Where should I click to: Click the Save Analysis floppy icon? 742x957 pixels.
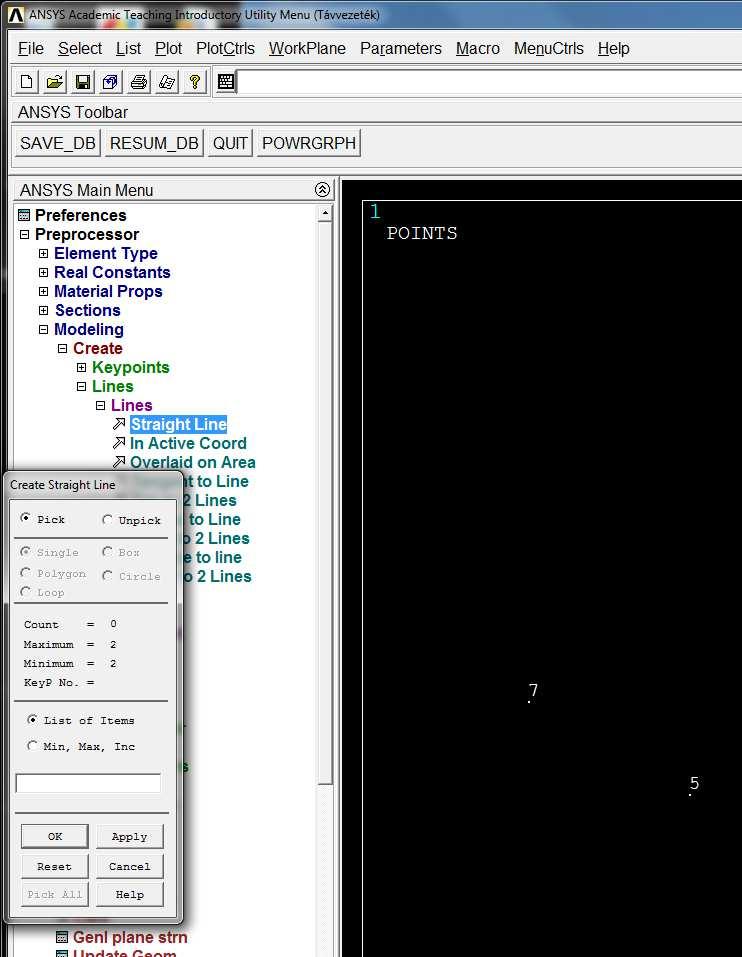pyautogui.click(x=82, y=82)
